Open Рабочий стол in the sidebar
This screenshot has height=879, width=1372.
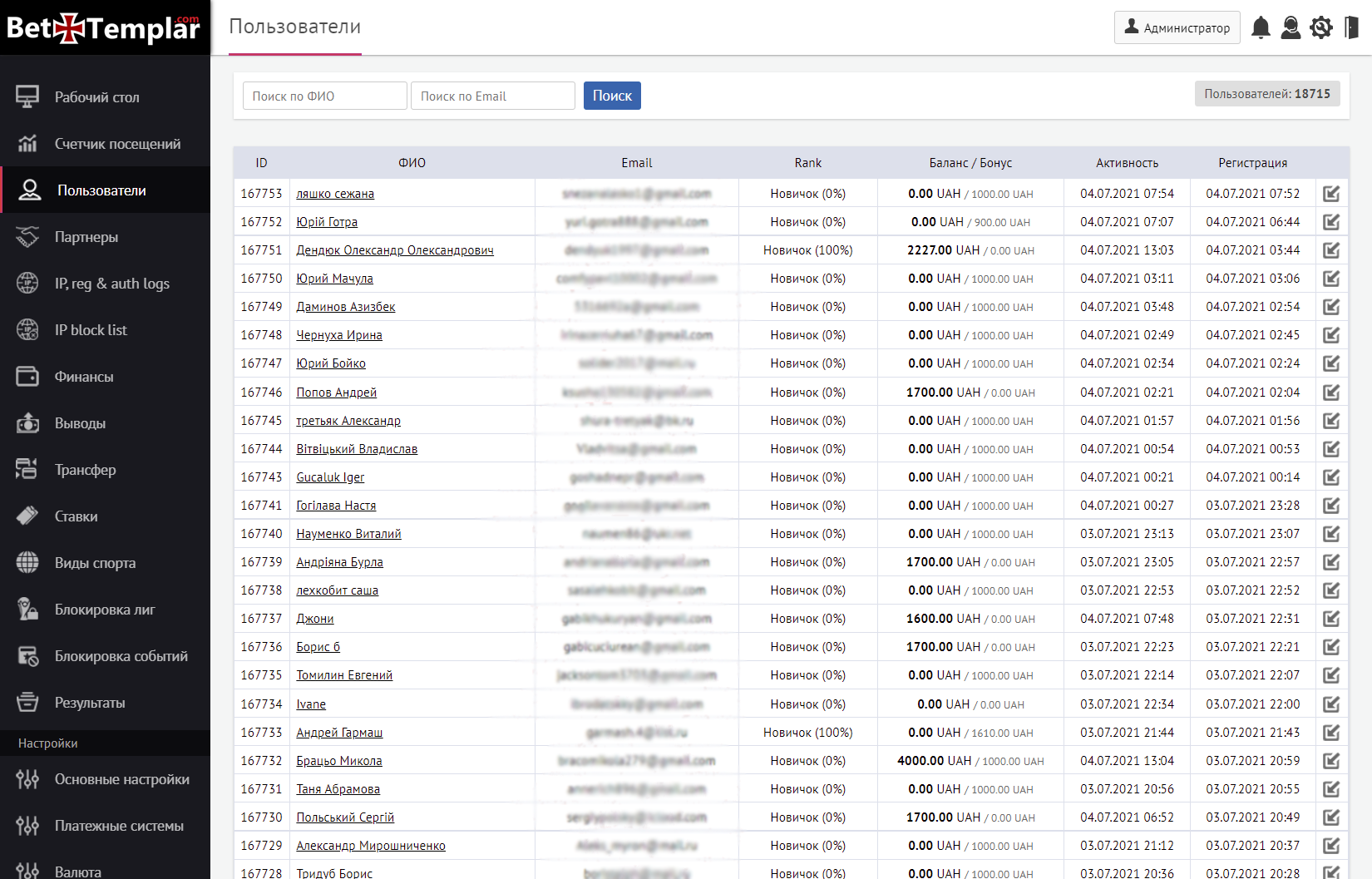click(x=96, y=97)
